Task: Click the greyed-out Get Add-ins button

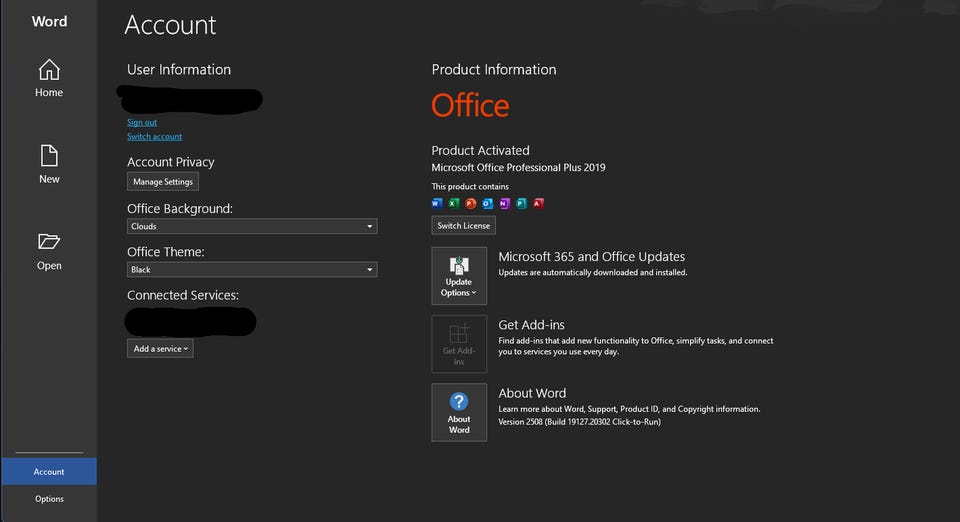Action: tap(459, 345)
